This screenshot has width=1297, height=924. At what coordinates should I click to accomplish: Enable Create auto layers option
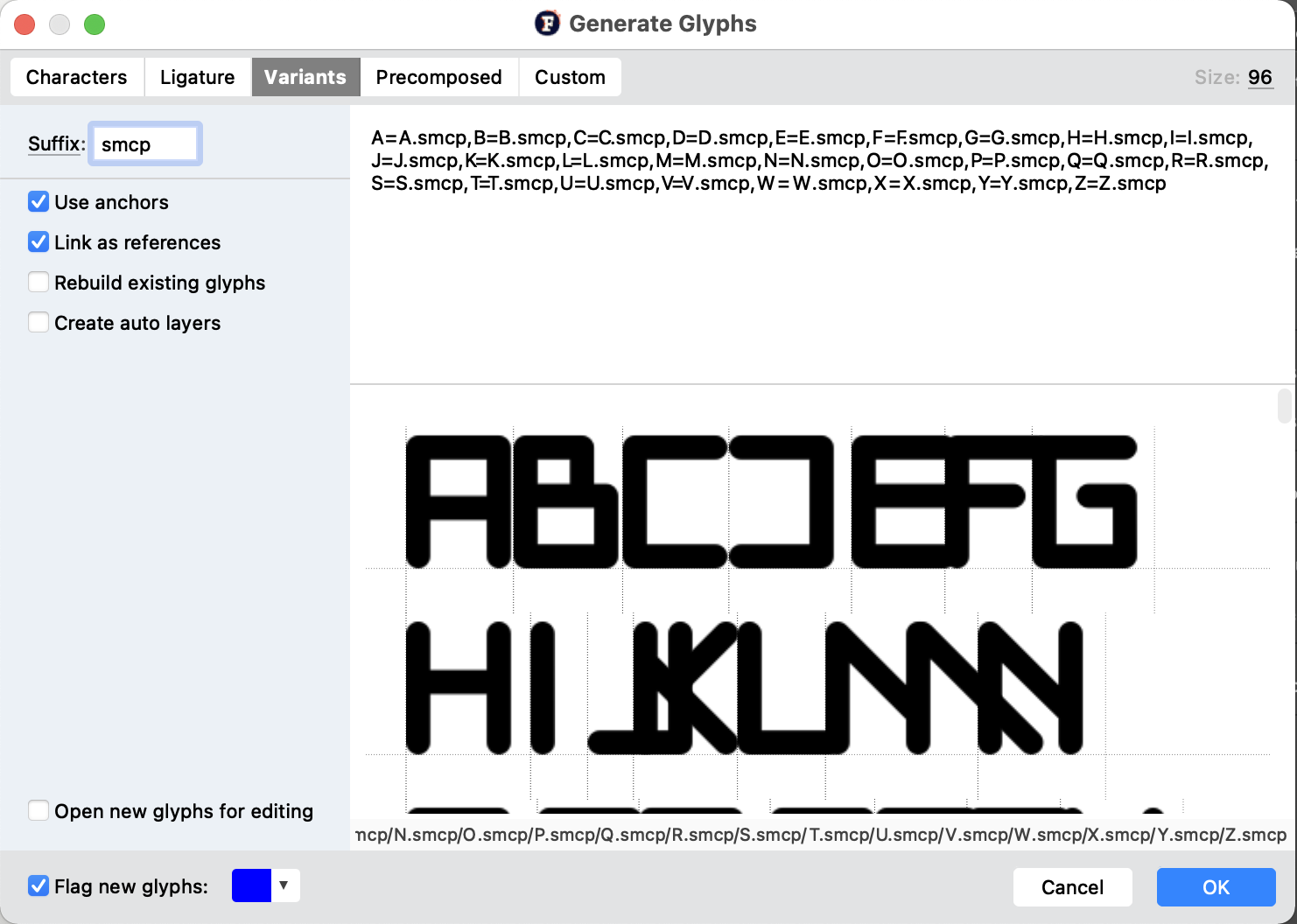(x=39, y=323)
